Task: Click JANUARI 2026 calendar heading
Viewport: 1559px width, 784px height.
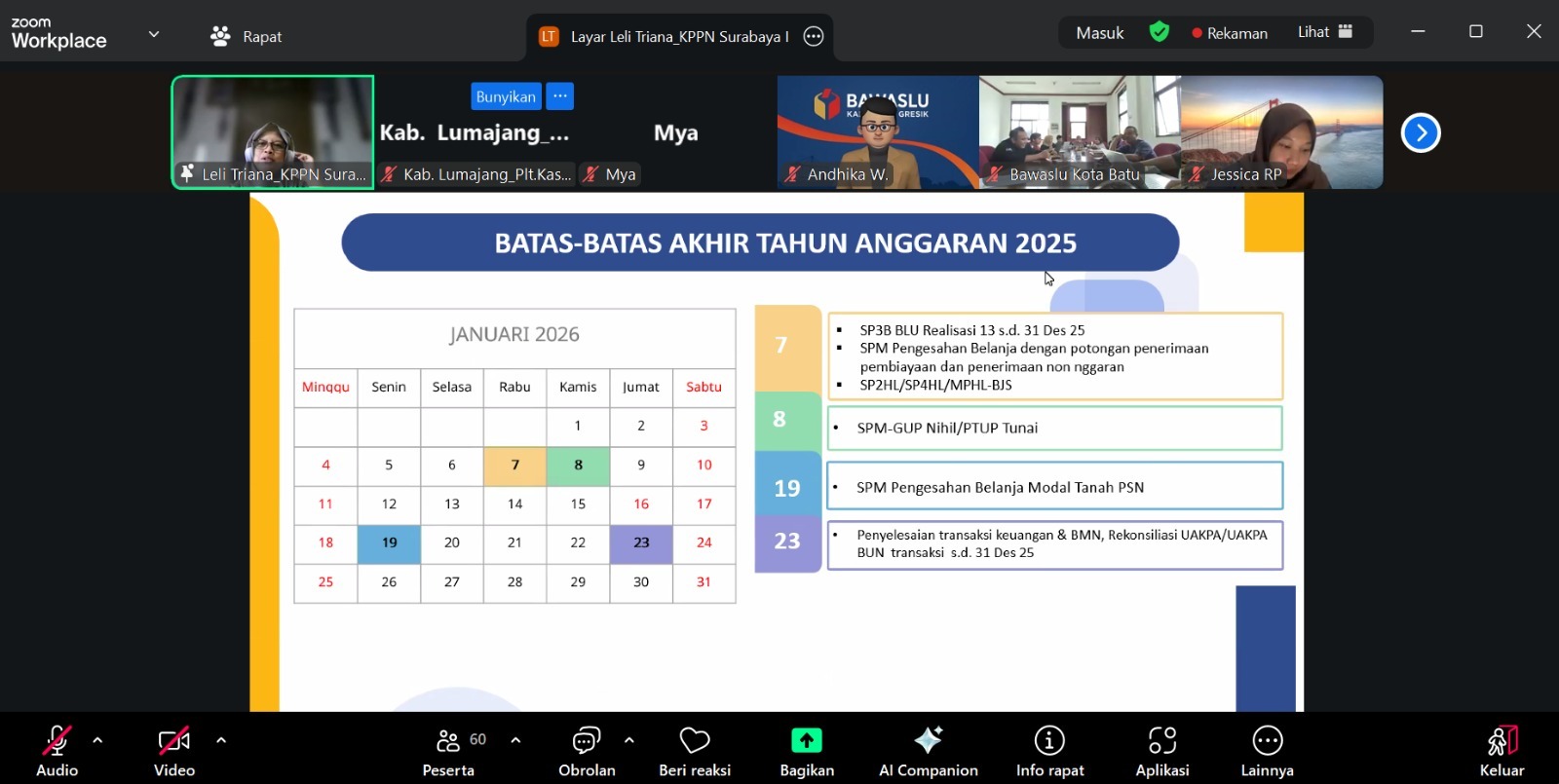Action: (514, 334)
